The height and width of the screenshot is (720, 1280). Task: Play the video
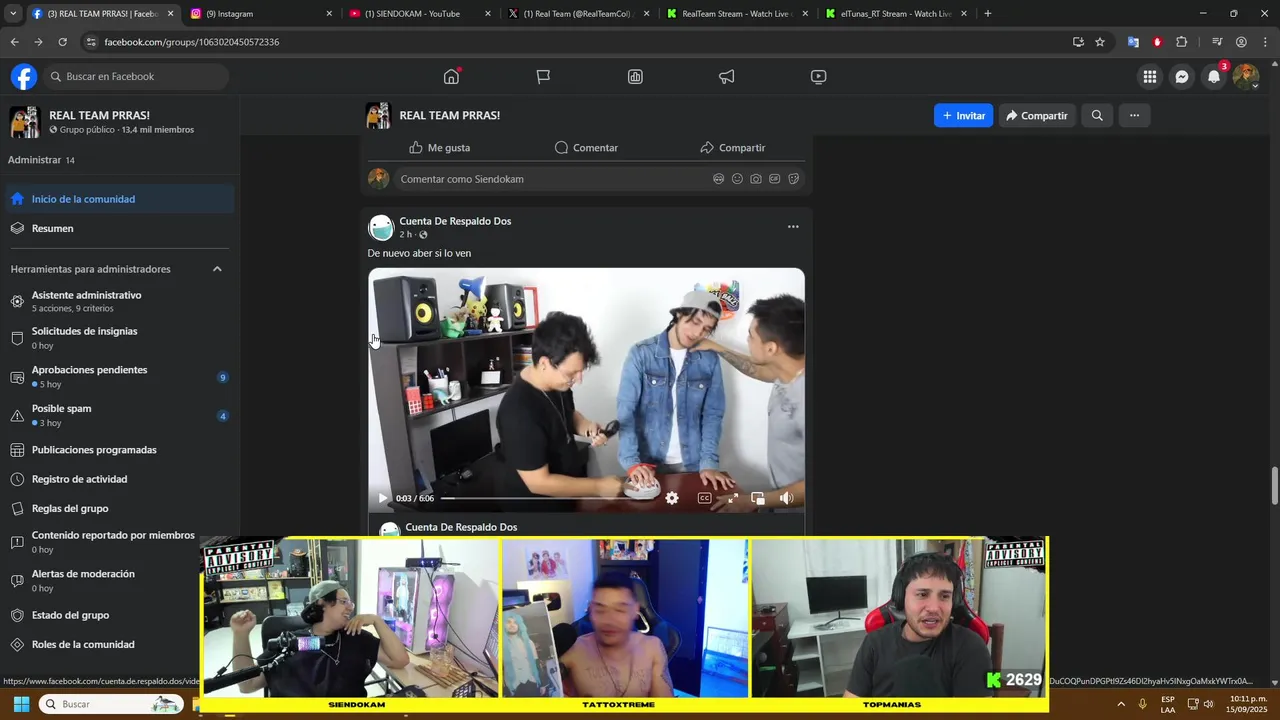(382, 498)
